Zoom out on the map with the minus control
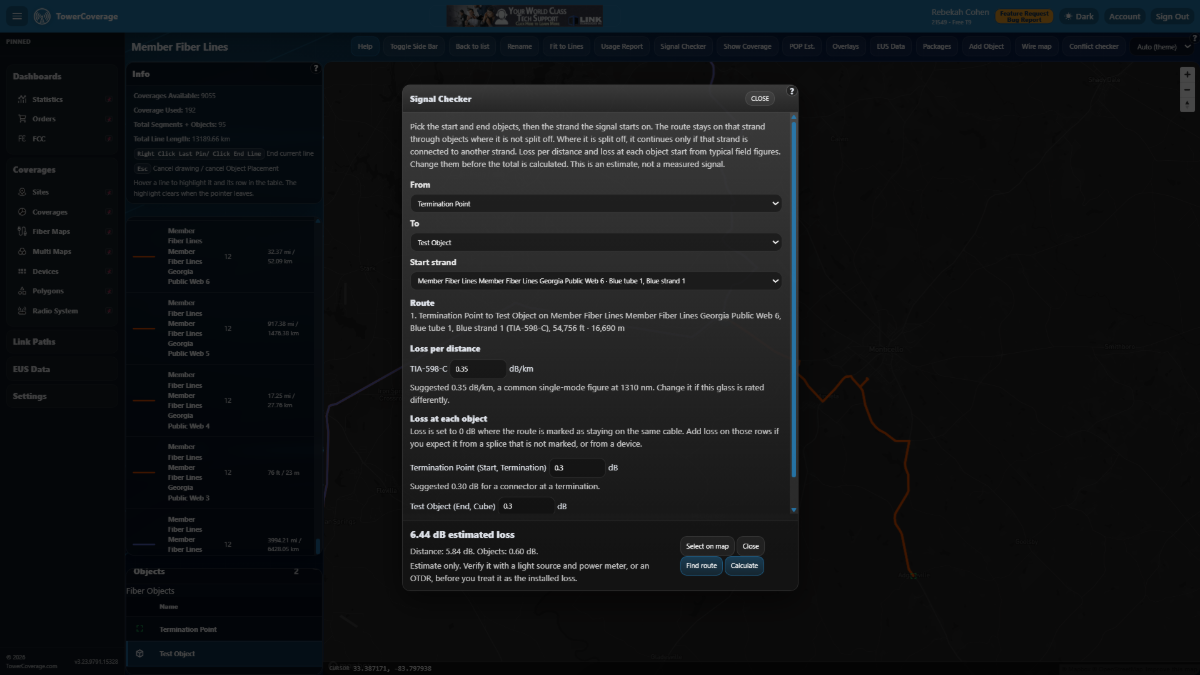This screenshot has height=675, width=1200. [x=1187, y=90]
